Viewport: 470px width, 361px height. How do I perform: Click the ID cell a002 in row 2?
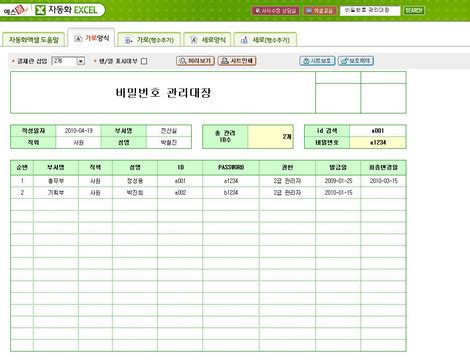pos(180,192)
